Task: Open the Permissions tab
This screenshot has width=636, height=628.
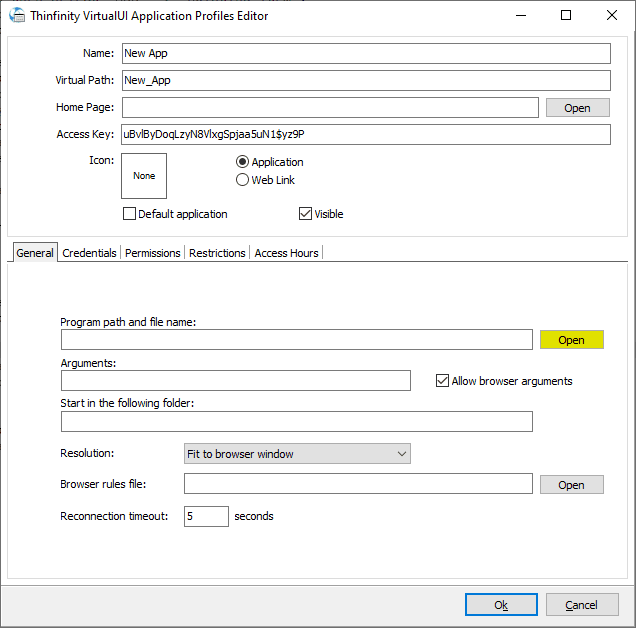Action: click(x=153, y=253)
